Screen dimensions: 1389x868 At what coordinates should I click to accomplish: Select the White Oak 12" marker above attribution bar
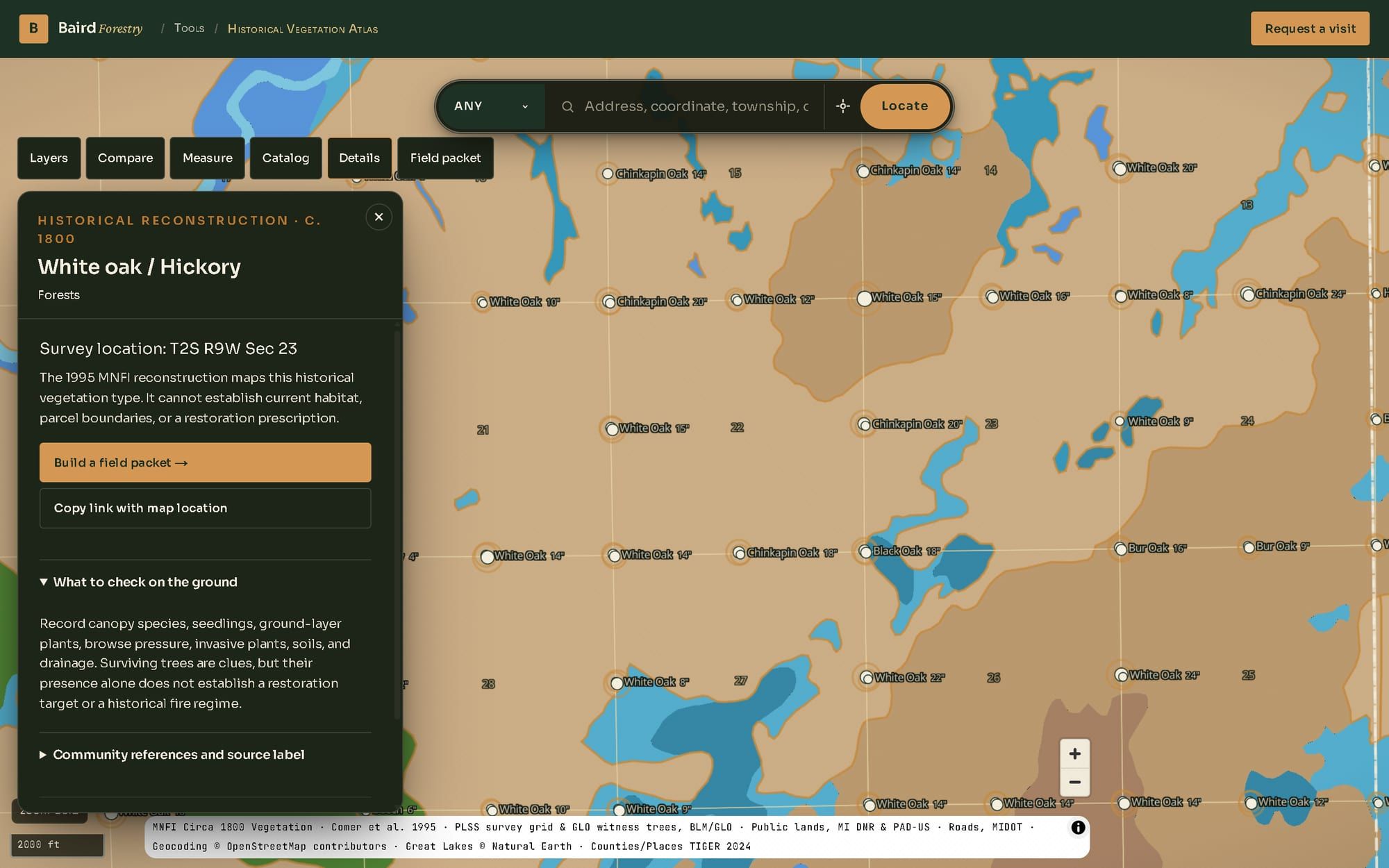(x=1251, y=803)
